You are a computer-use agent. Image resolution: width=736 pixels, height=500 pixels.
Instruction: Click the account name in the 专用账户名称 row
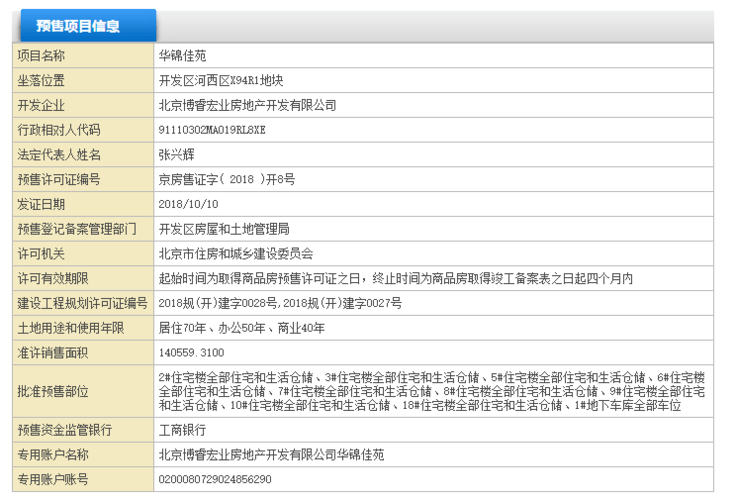[x=271, y=455]
